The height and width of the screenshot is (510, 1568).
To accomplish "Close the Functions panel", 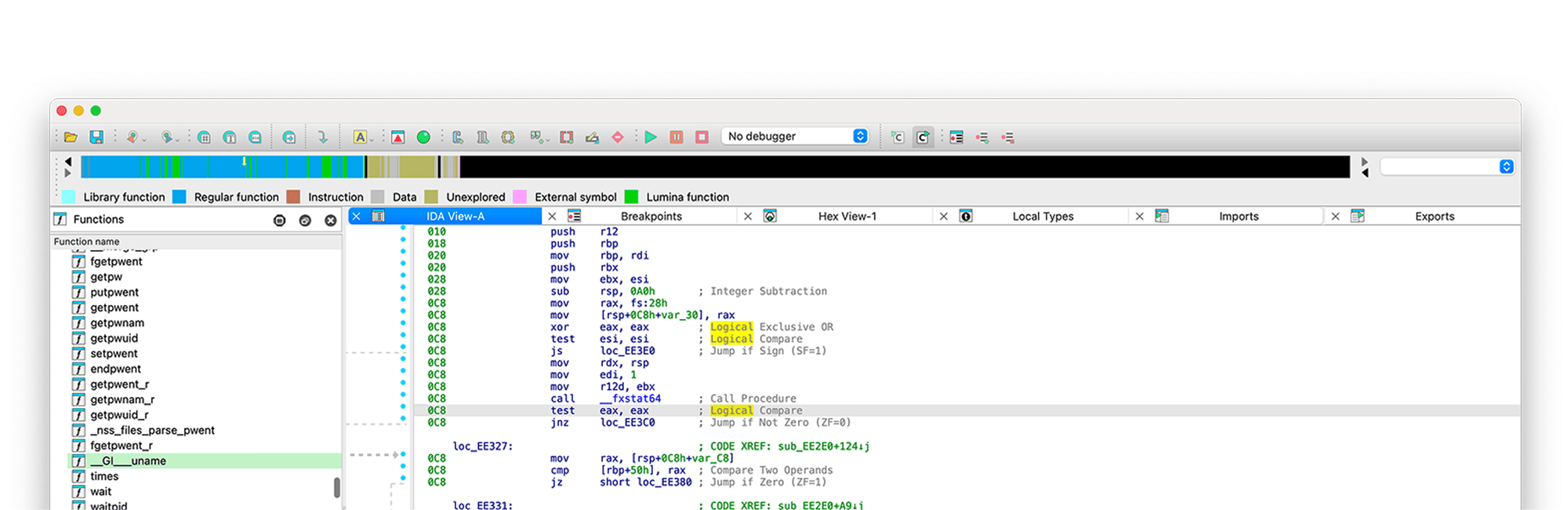I will pos(331,220).
